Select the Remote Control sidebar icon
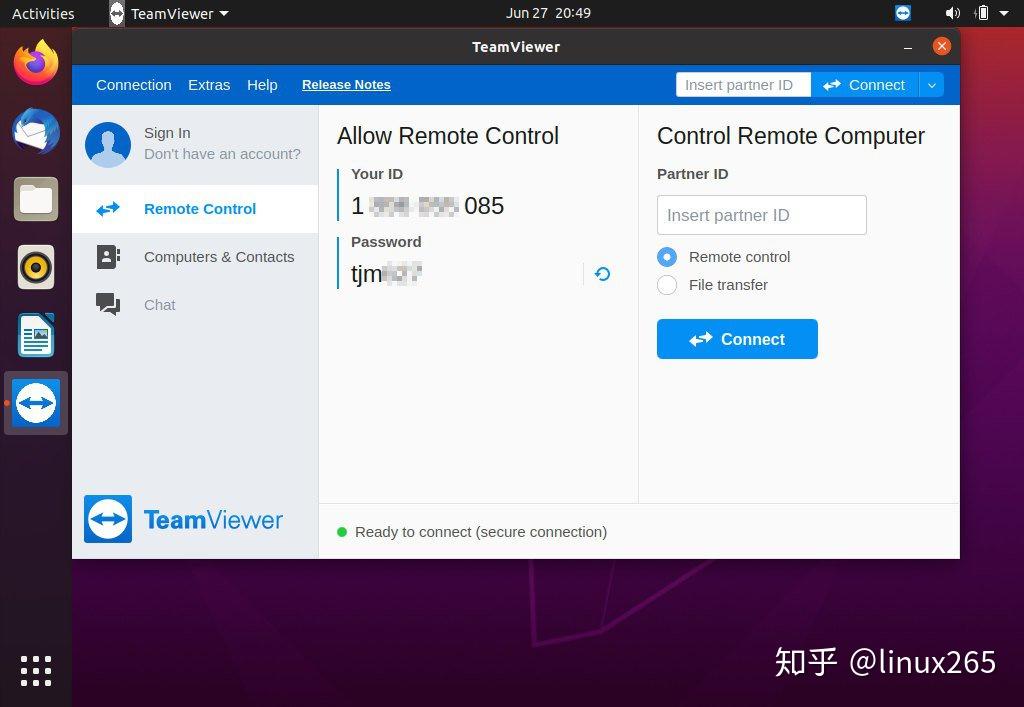This screenshot has width=1024, height=707. pyautogui.click(x=107, y=209)
